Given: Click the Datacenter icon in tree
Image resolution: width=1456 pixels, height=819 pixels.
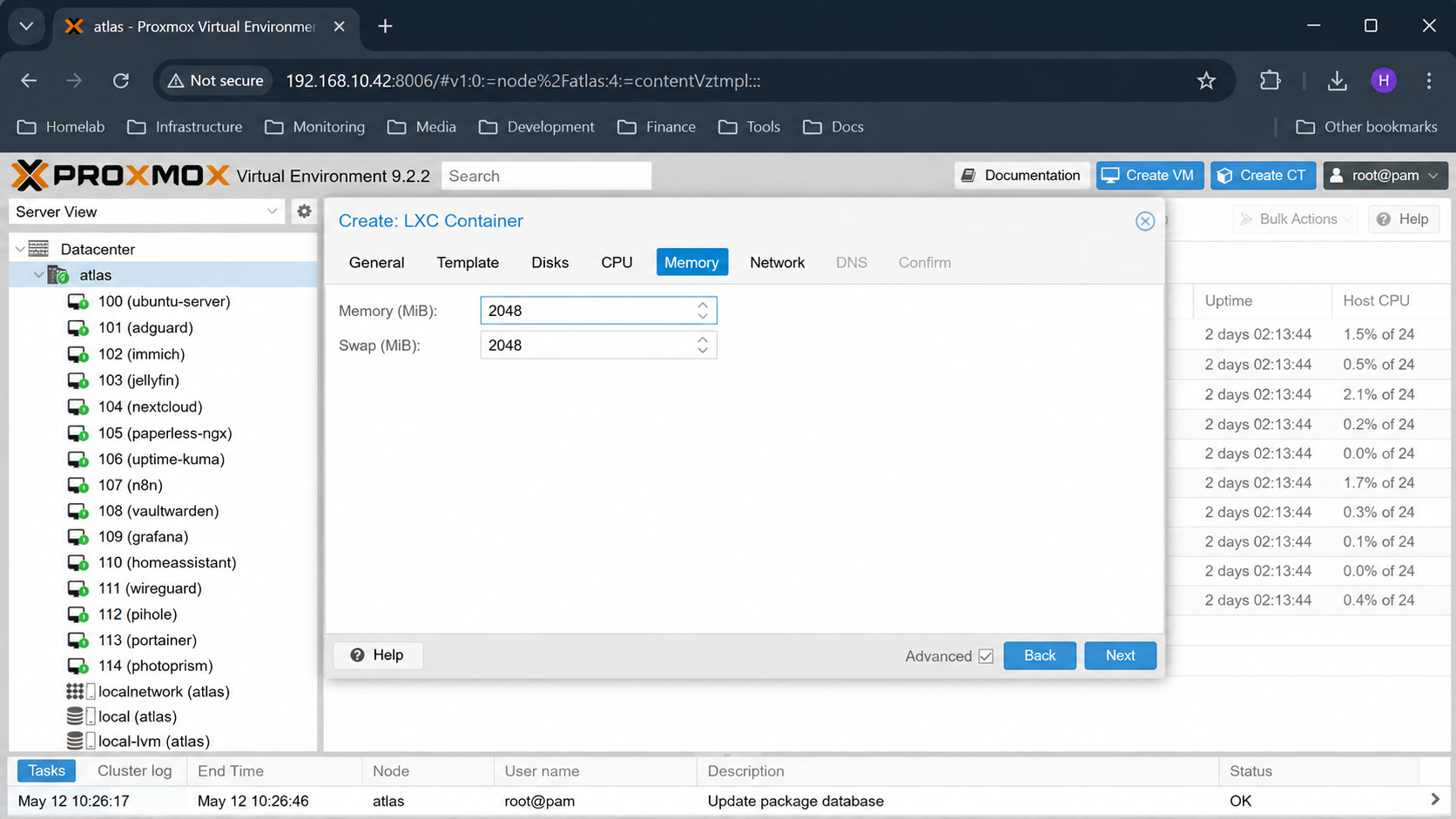Looking at the screenshot, I should pyautogui.click(x=38, y=249).
